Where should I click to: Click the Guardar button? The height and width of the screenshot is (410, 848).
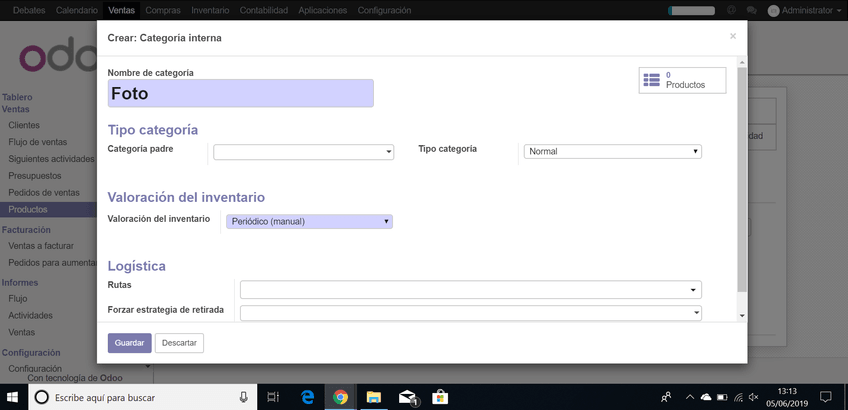(x=129, y=343)
